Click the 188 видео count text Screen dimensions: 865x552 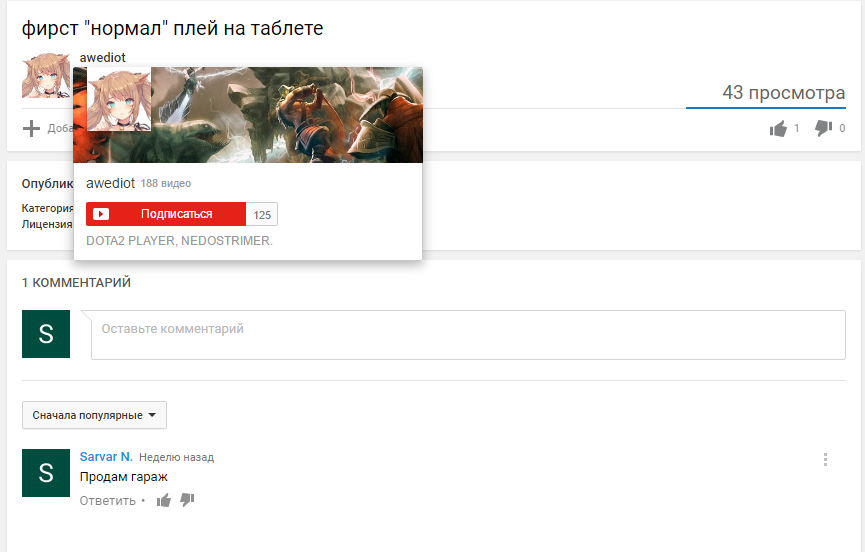[x=165, y=184]
